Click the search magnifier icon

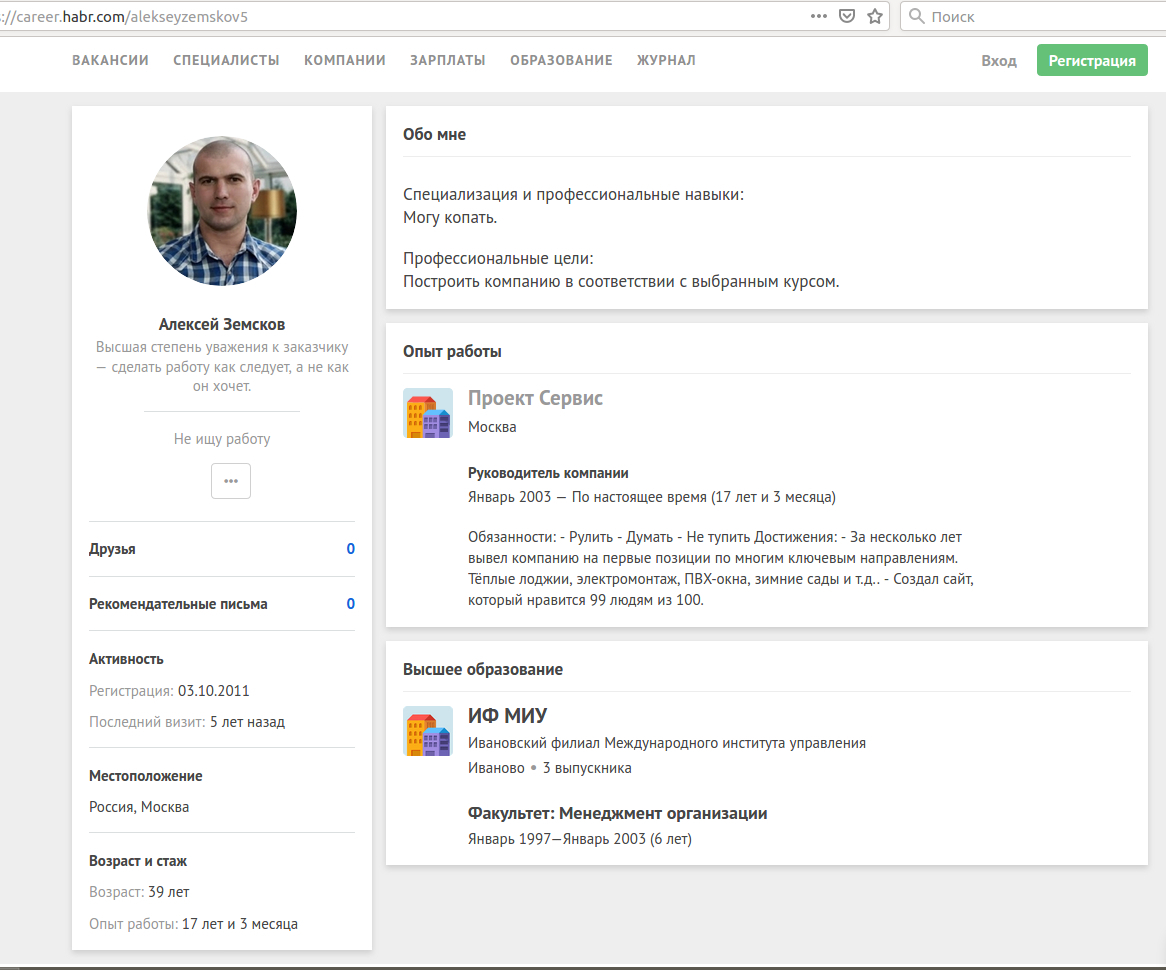pos(916,16)
